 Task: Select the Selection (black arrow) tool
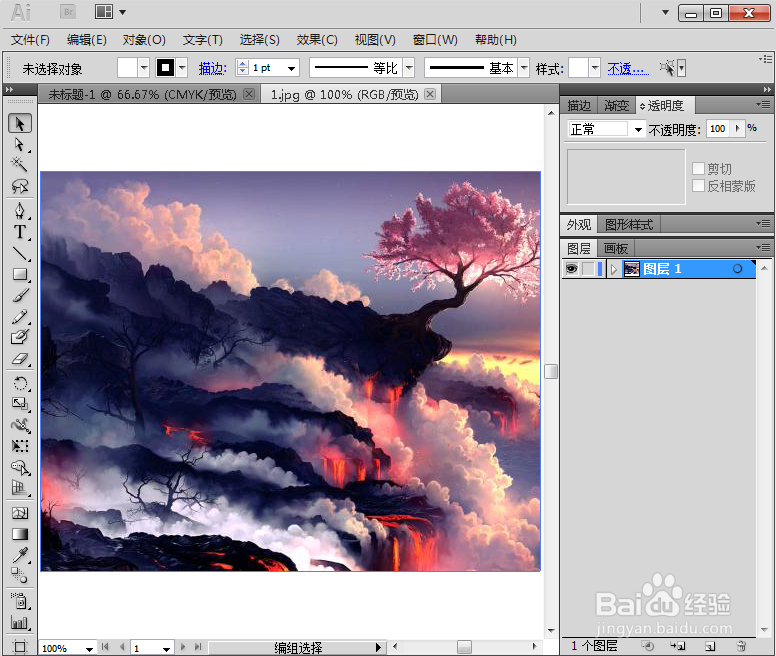pyautogui.click(x=20, y=123)
